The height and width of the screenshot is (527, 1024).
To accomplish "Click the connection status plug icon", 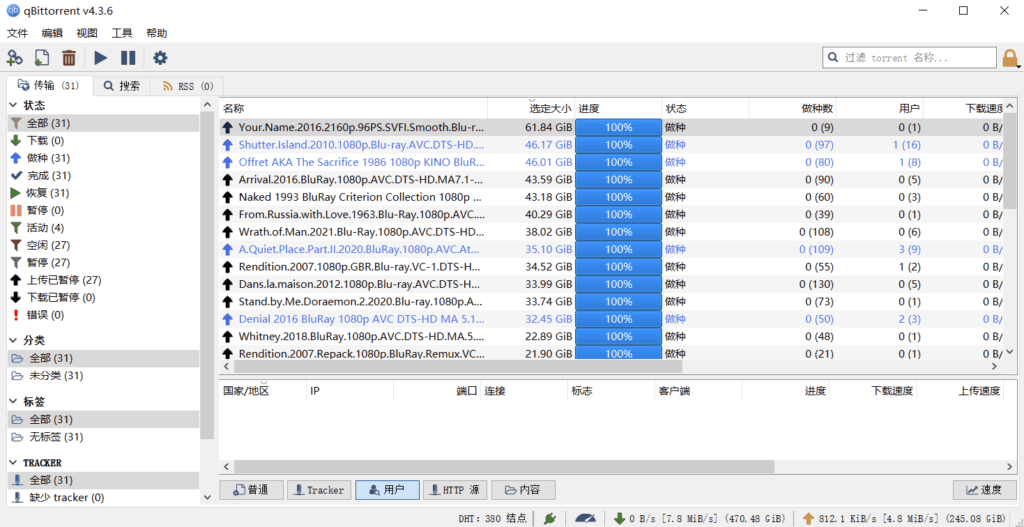I will coord(549,518).
